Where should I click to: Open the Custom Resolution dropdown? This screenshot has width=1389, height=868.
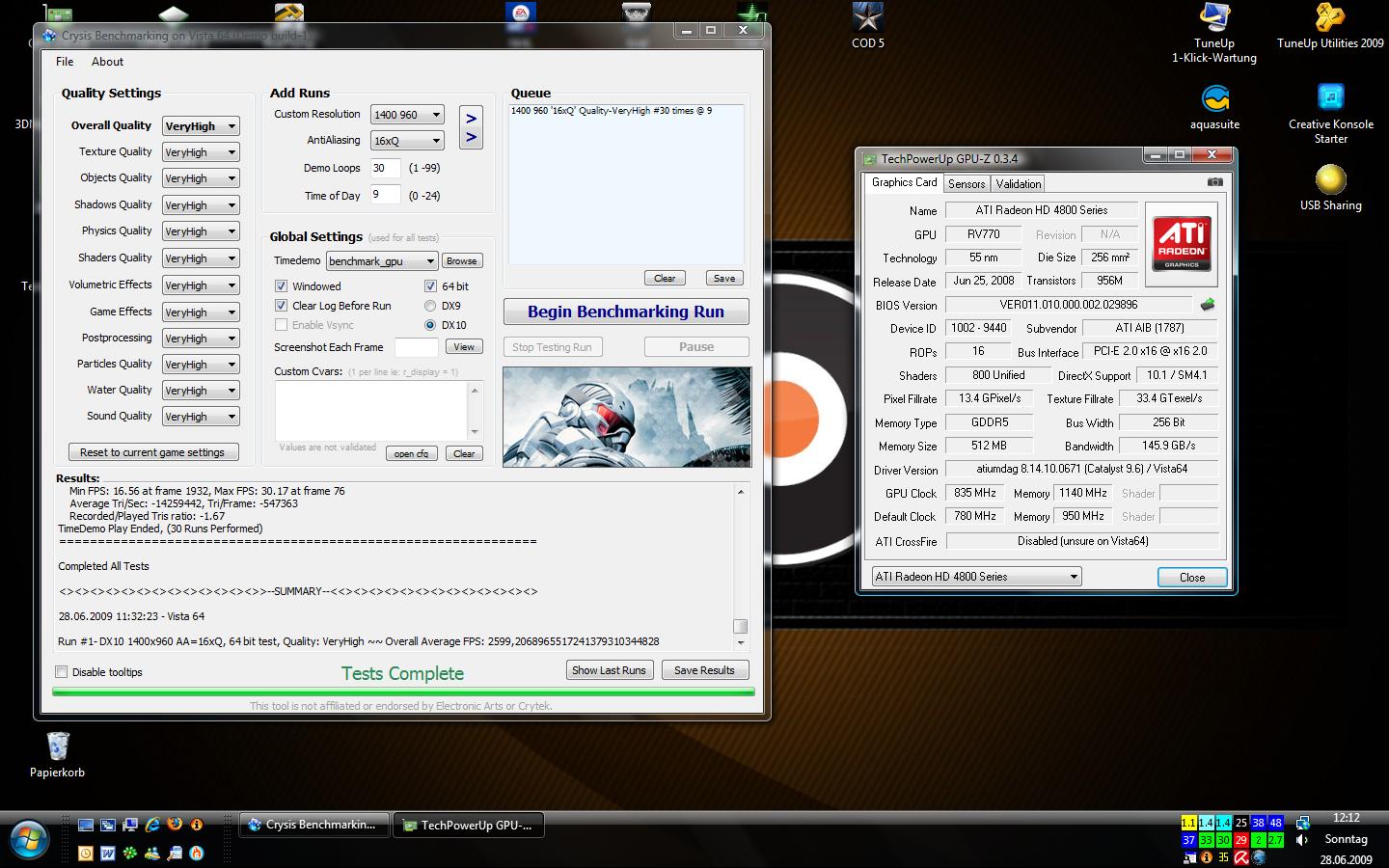pyautogui.click(x=407, y=115)
